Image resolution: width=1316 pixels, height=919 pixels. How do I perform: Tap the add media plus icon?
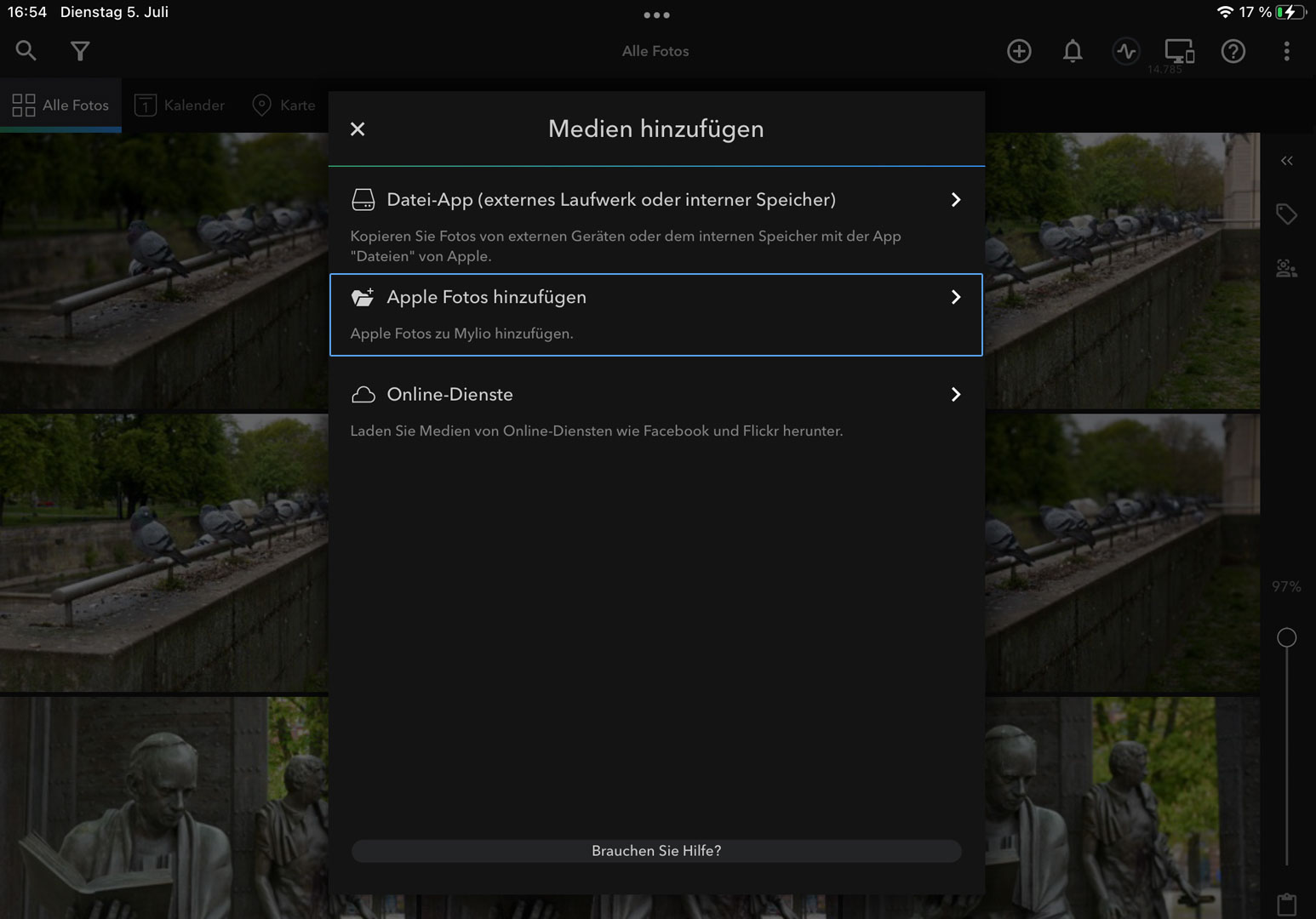pos(1019,51)
